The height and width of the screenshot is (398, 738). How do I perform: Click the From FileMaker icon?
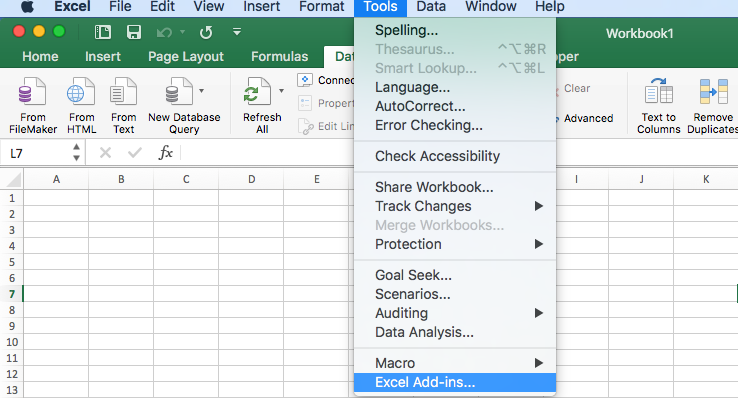pyautogui.click(x=32, y=92)
